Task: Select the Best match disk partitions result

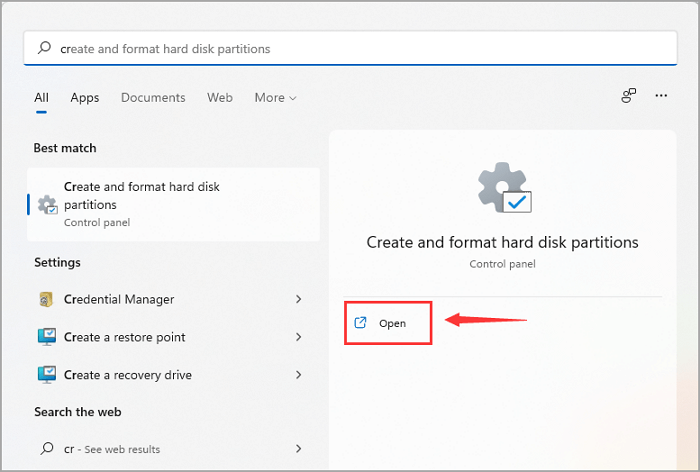Action: 174,204
